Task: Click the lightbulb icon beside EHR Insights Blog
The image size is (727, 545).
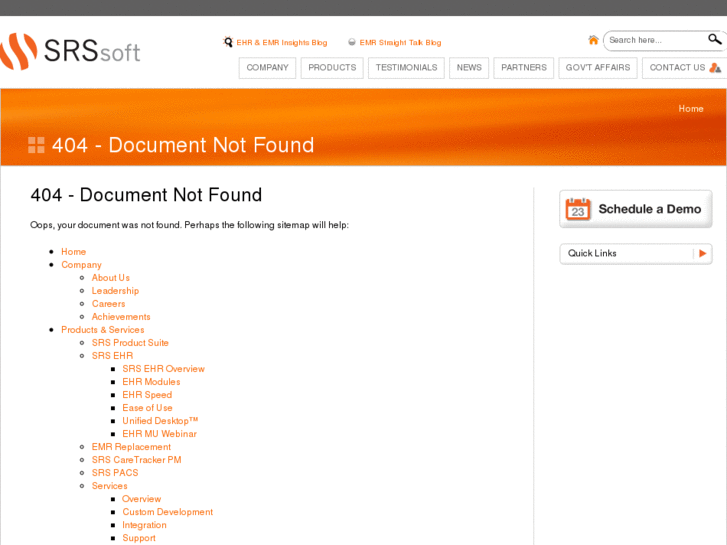Action: pos(228,42)
